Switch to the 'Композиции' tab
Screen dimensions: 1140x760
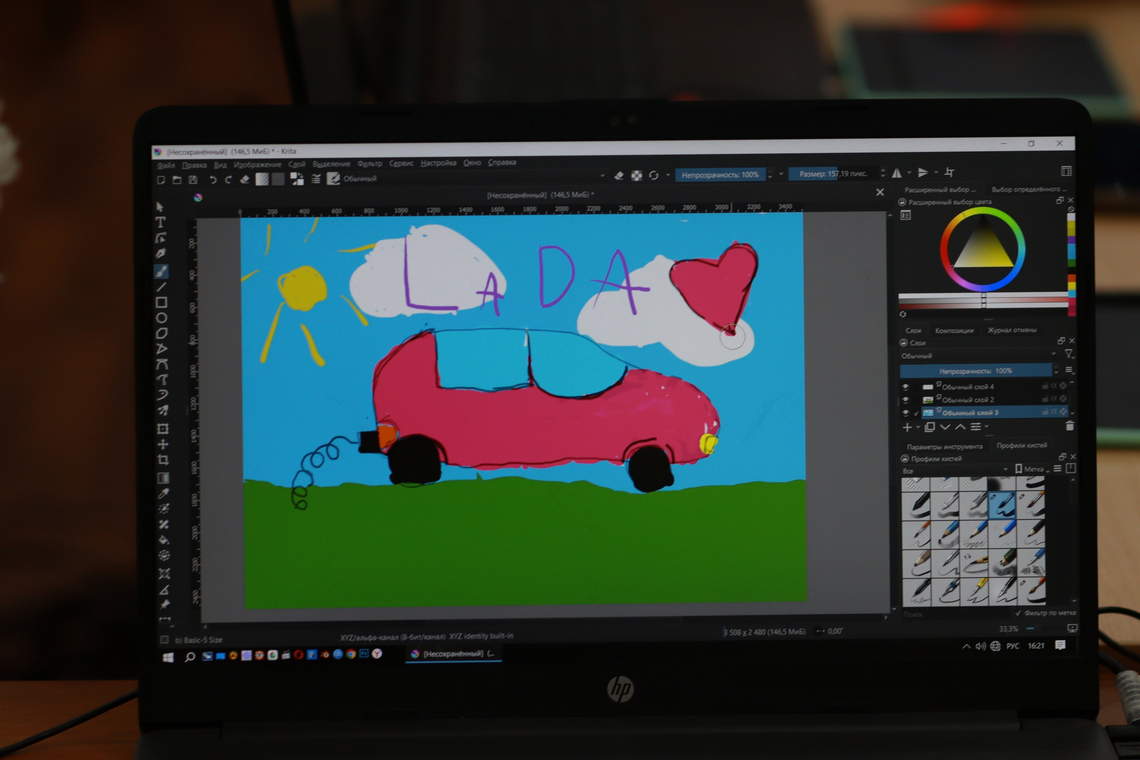[x=954, y=330]
